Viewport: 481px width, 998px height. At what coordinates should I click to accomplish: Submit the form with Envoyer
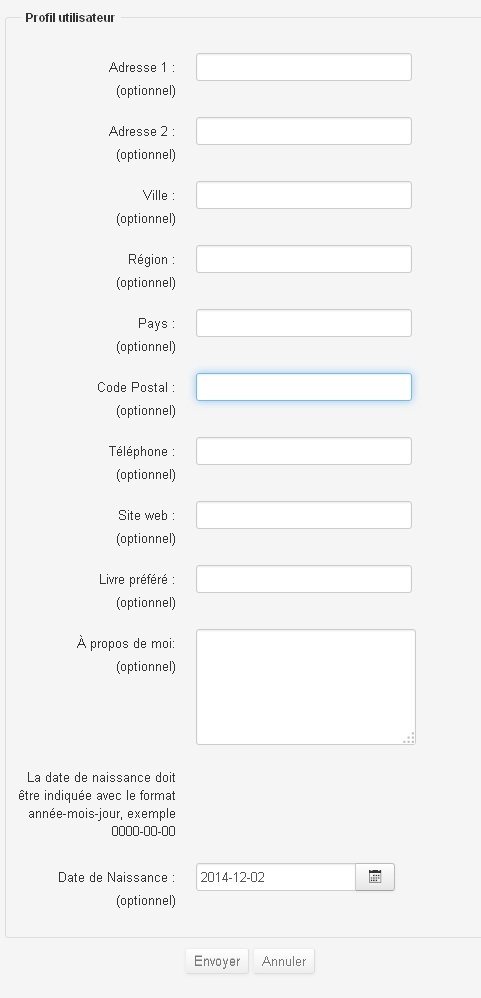217,961
